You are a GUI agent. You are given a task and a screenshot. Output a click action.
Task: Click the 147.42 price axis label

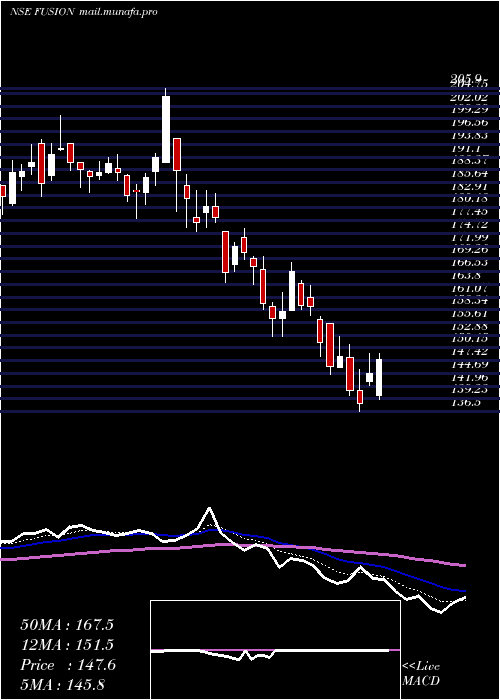tap(469, 351)
